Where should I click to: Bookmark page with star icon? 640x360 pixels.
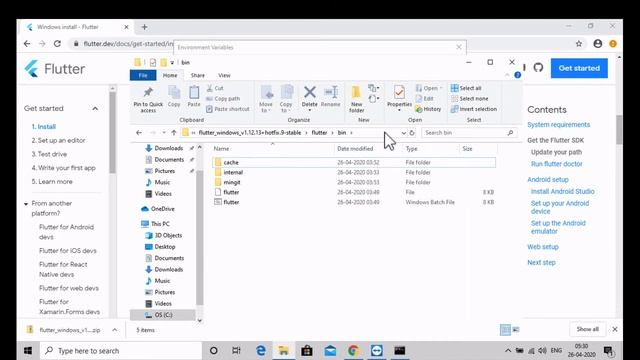[x=579, y=44]
